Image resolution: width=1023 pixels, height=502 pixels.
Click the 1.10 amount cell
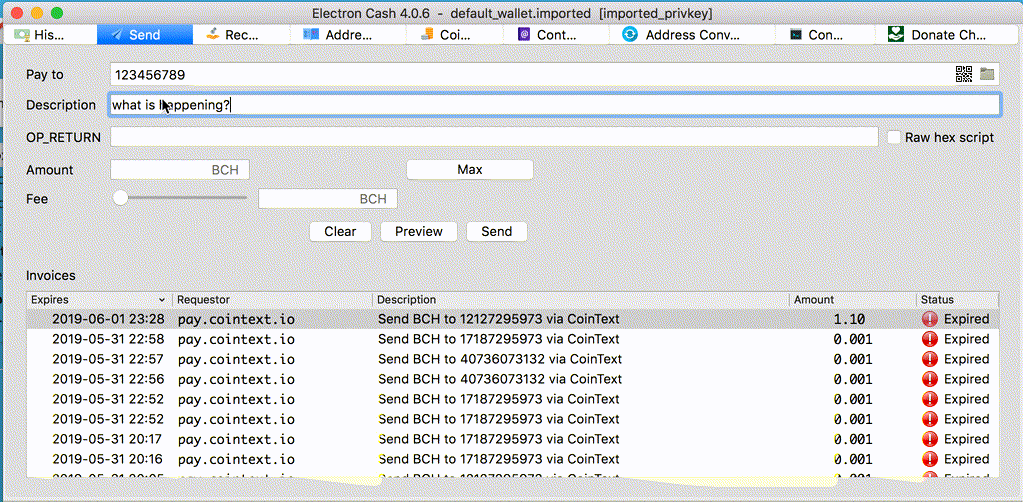click(x=849, y=319)
